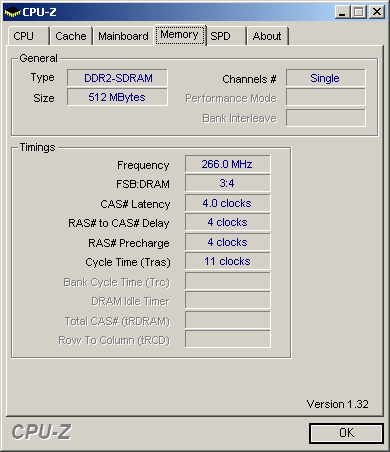Image resolution: width=390 pixels, height=452 pixels.
Task: Open the Cache tab
Action: [71, 36]
